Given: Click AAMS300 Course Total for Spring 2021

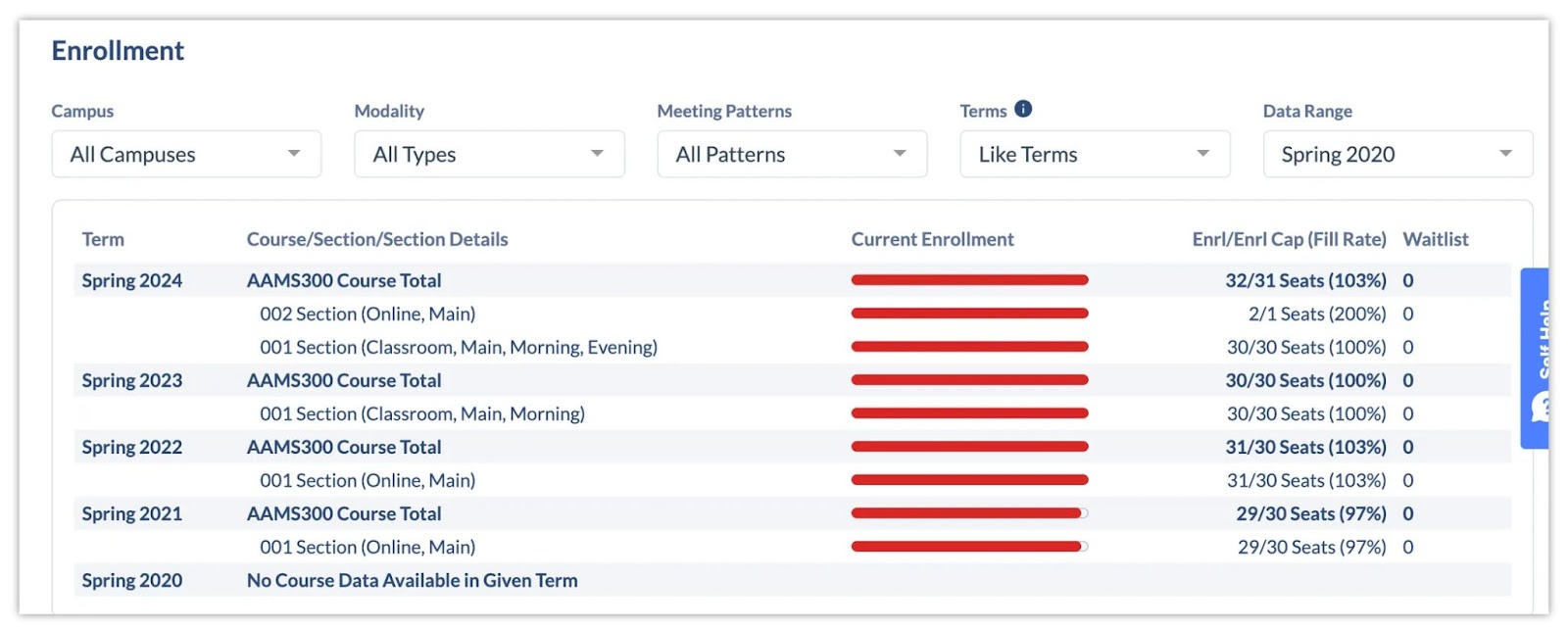Looking at the screenshot, I should [344, 513].
